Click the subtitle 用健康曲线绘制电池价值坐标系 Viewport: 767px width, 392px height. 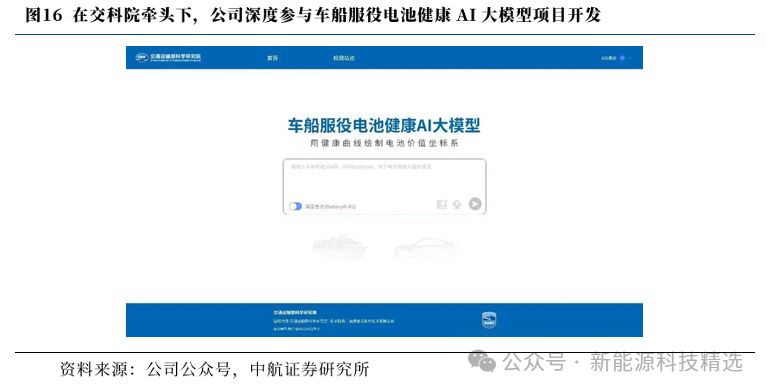click(x=384, y=143)
